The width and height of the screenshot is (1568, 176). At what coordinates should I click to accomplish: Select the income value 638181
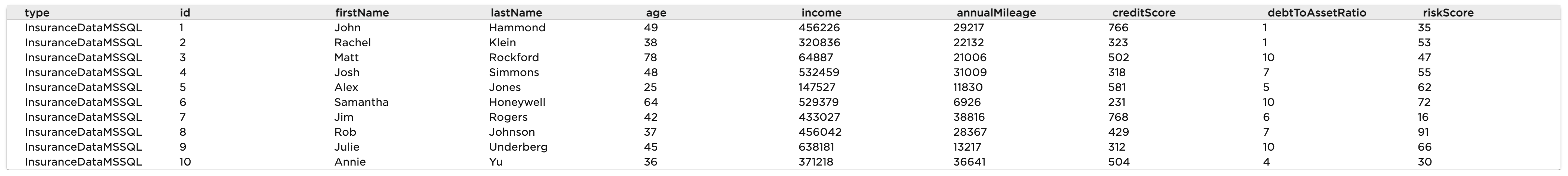(816, 147)
